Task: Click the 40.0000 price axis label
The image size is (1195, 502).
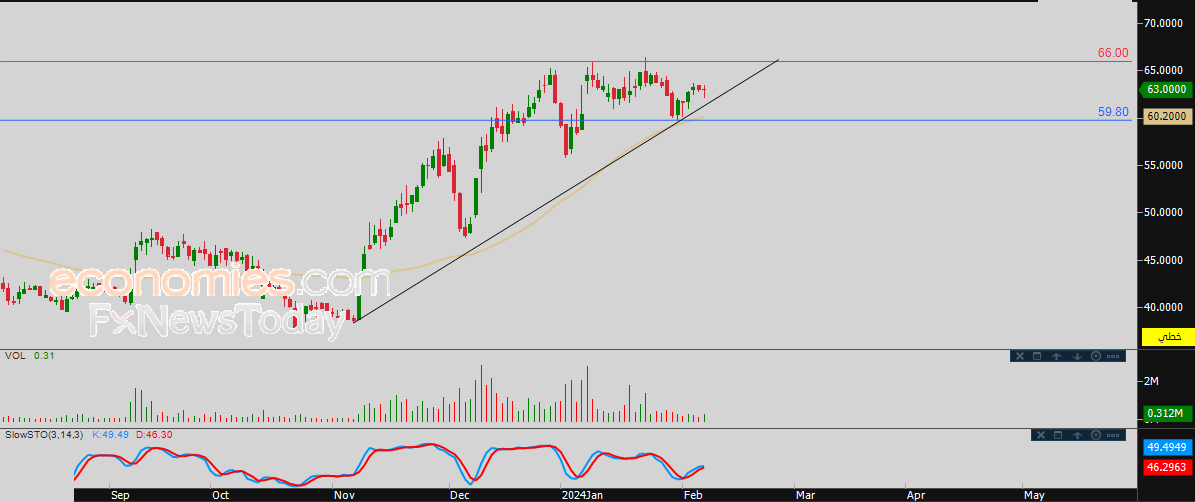Action: click(x=1165, y=307)
